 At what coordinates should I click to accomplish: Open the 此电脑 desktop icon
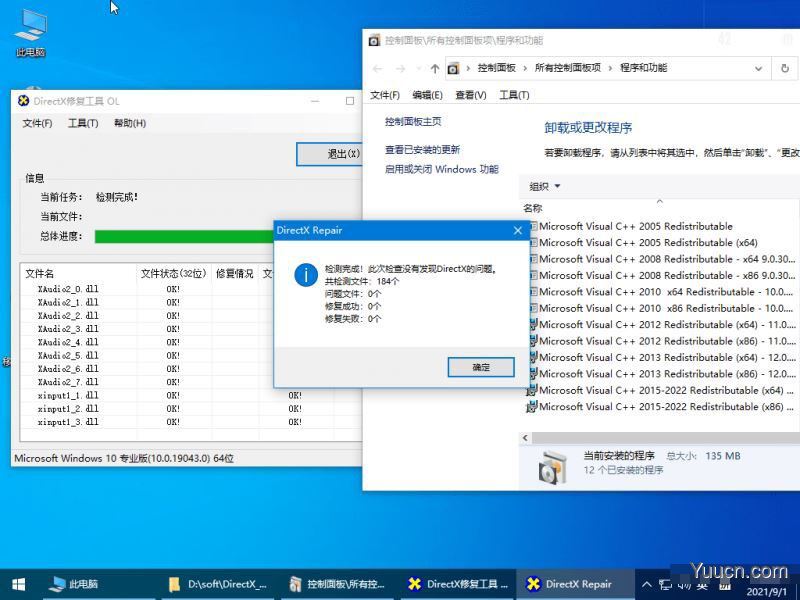pos(31,33)
